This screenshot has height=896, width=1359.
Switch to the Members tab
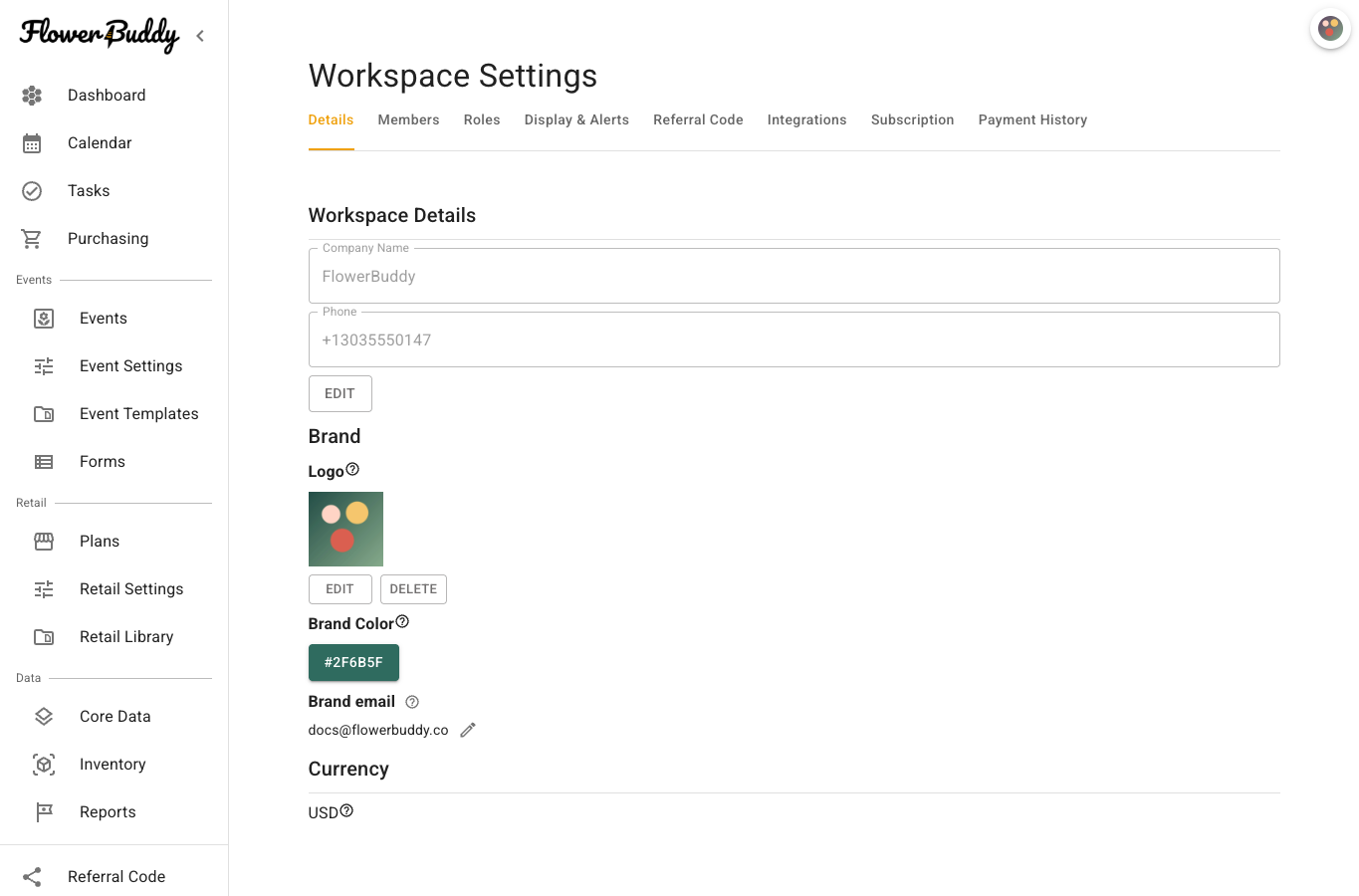(408, 119)
